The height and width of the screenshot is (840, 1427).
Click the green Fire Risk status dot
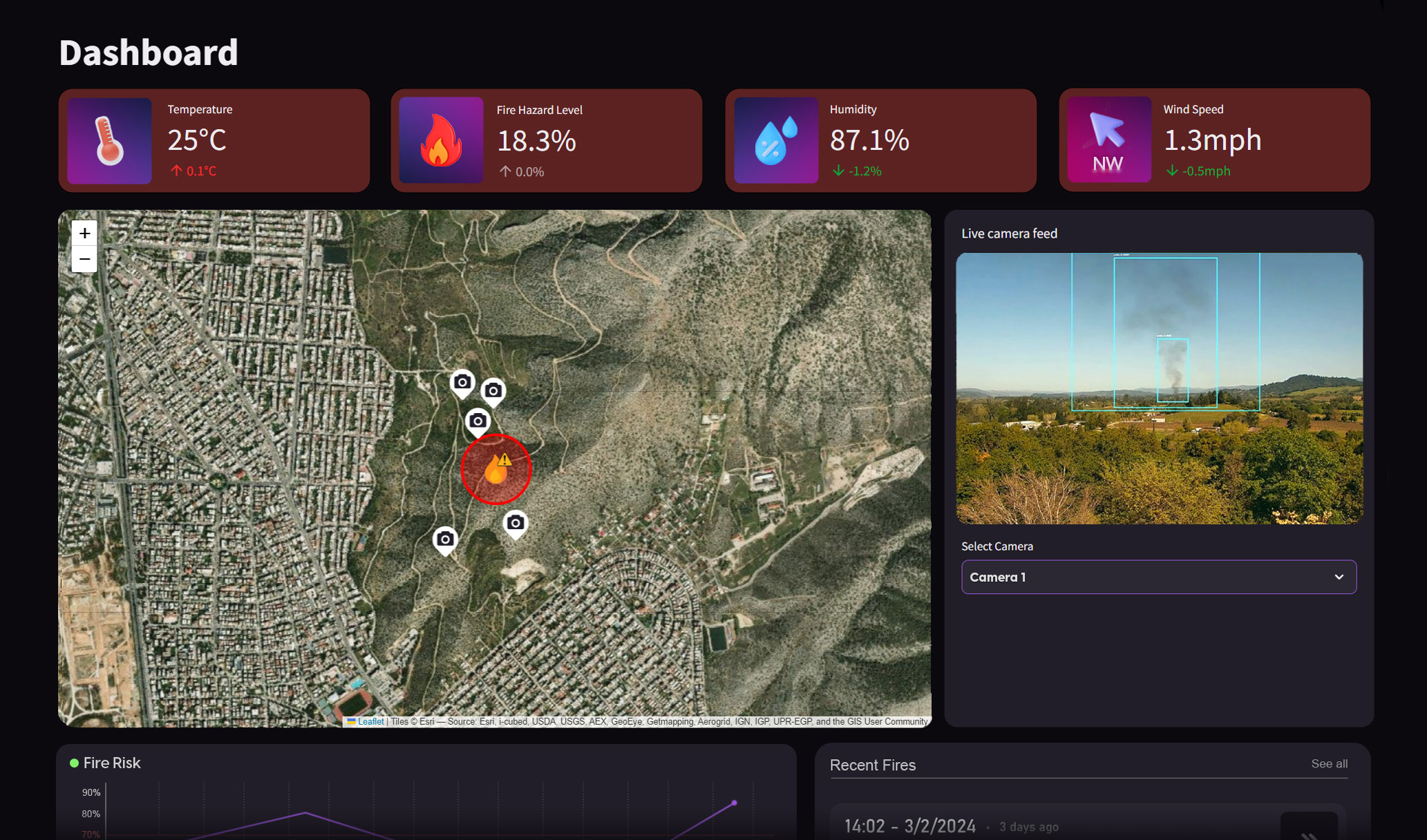pos(74,763)
